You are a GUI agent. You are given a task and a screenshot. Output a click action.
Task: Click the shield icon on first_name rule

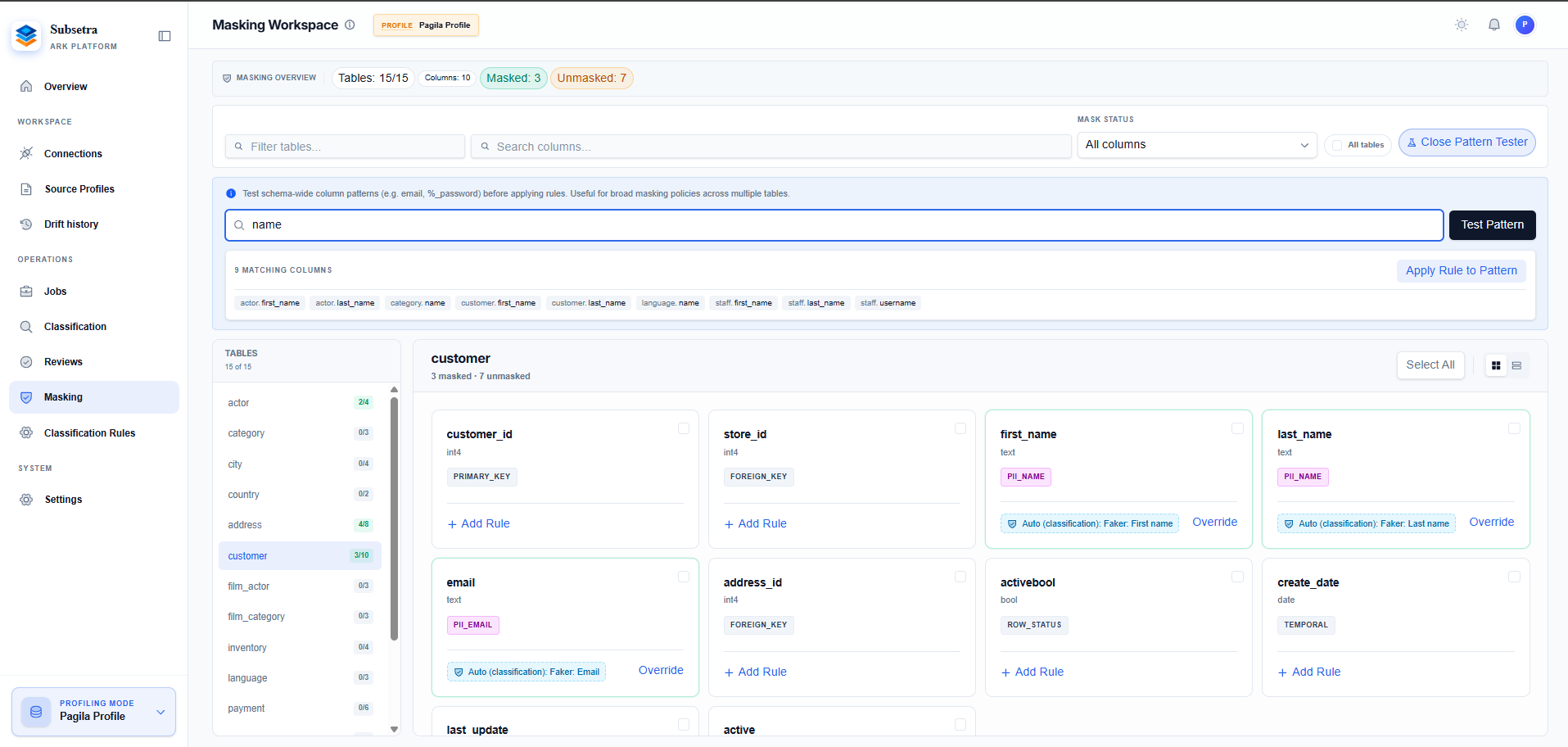pyautogui.click(x=1012, y=524)
